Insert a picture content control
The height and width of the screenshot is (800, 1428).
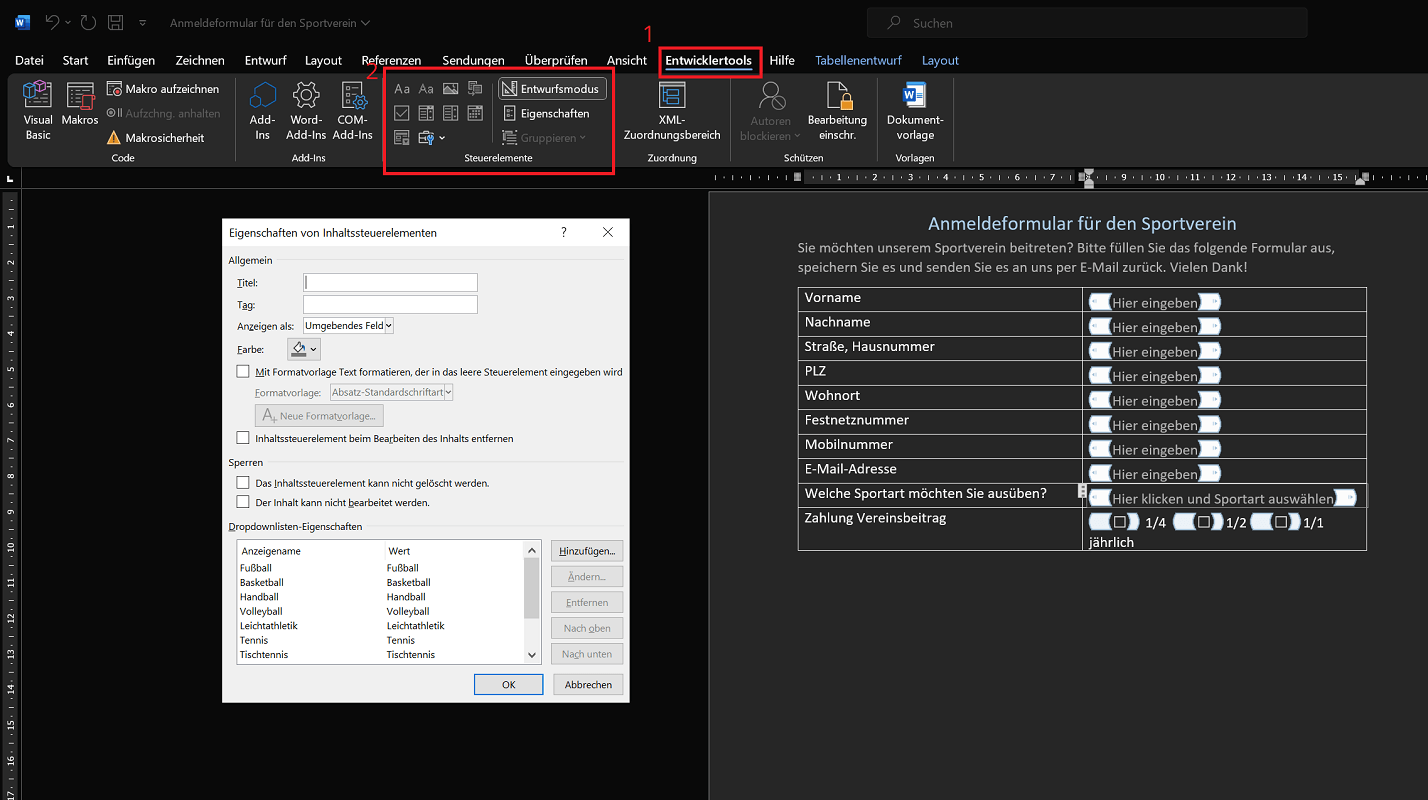pos(450,89)
